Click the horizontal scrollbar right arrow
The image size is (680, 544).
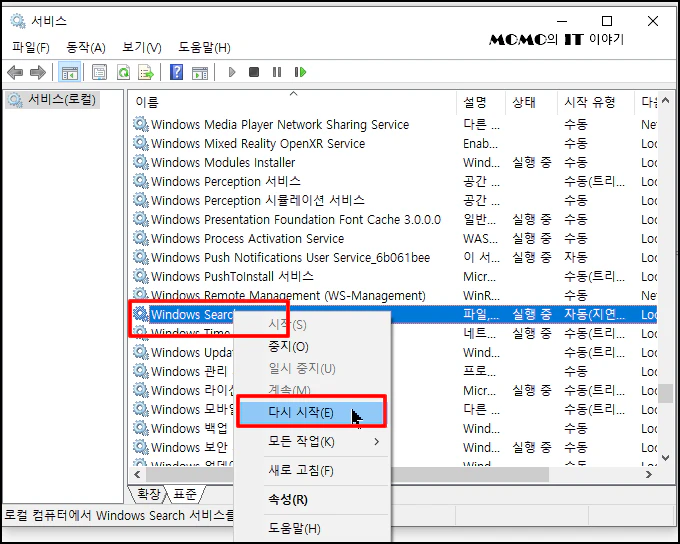[649, 475]
